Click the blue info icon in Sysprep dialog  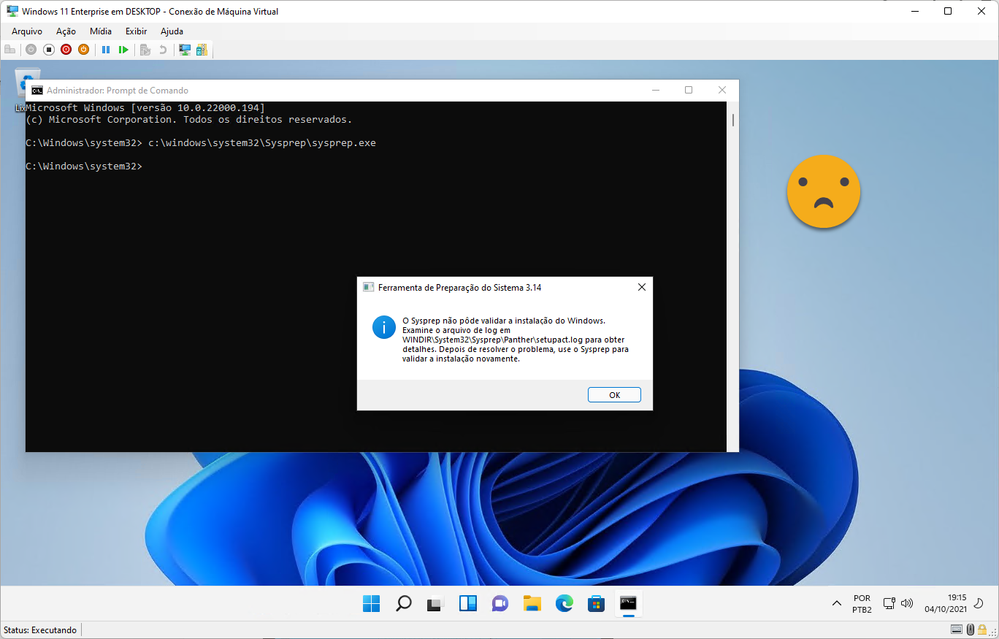click(384, 327)
